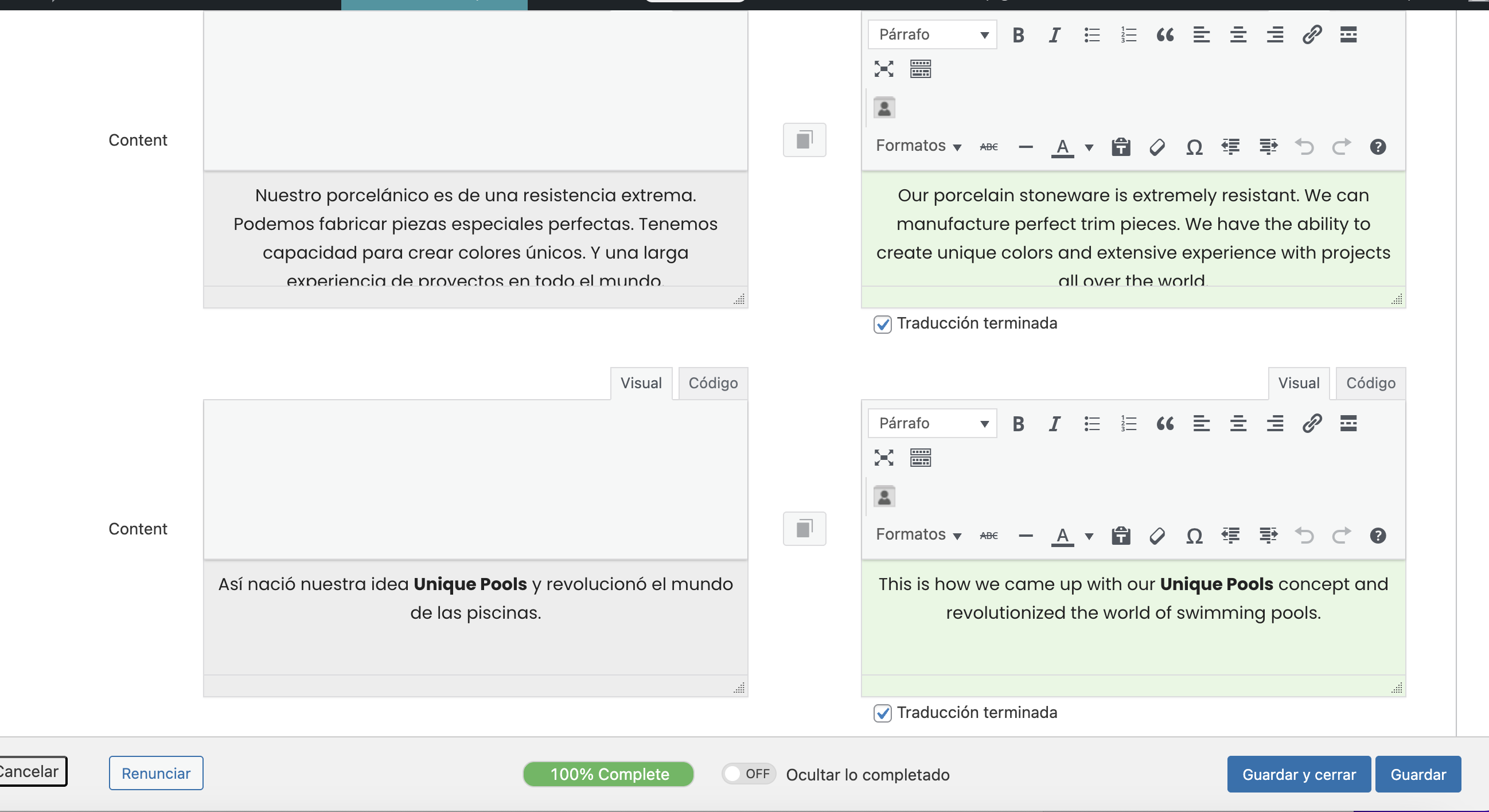Image resolution: width=1489 pixels, height=812 pixels.
Task: Uncheck upper 'Traducción terminada' checkbox
Action: 882,324
